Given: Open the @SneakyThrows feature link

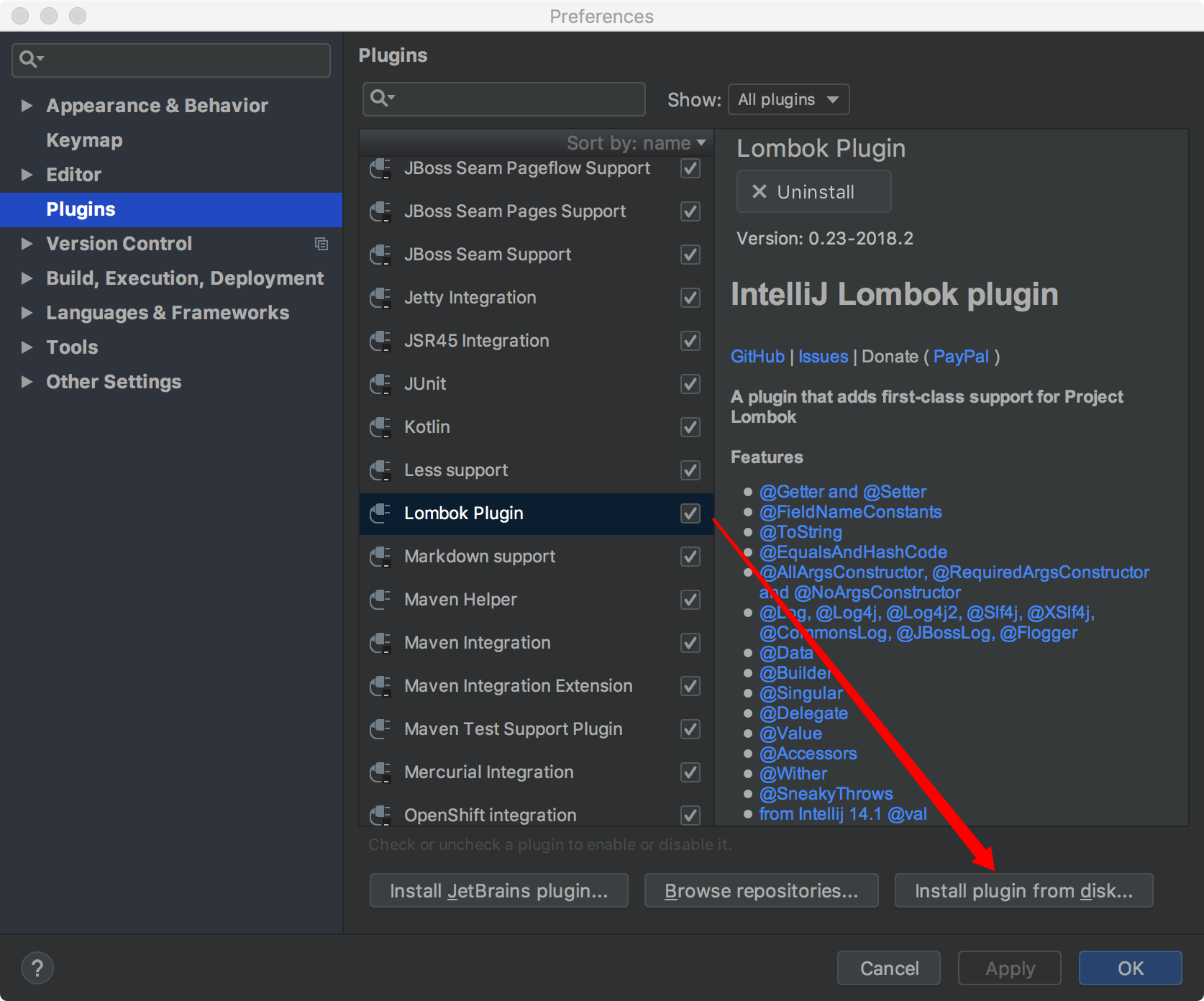Looking at the screenshot, I should click(x=826, y=794).
